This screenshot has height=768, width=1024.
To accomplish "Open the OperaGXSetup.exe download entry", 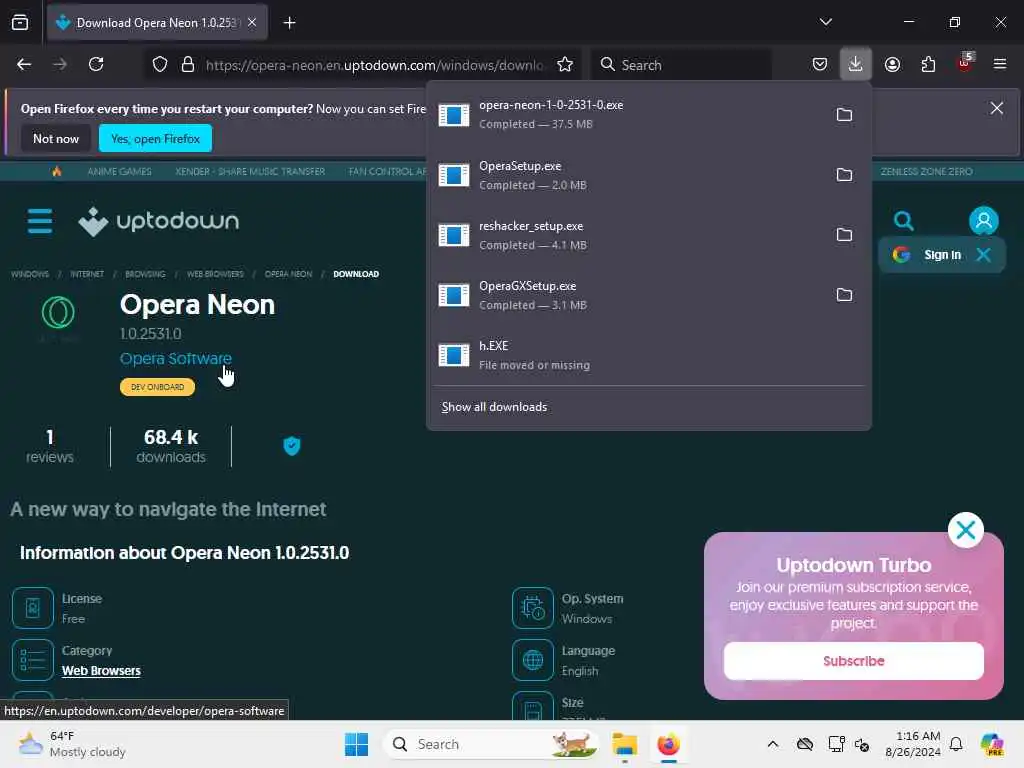I will [627, 295].
